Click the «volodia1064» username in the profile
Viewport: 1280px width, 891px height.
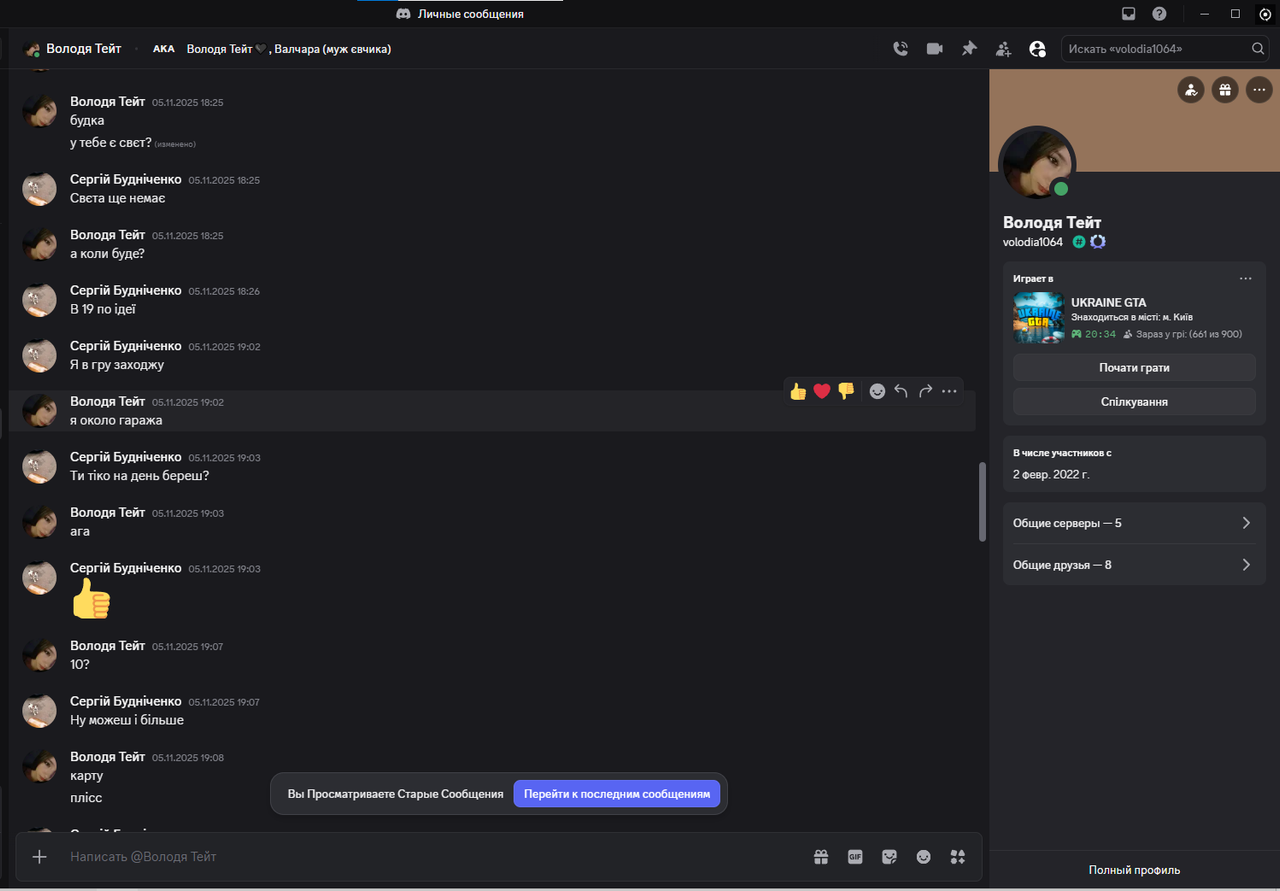click(1032, 242)
